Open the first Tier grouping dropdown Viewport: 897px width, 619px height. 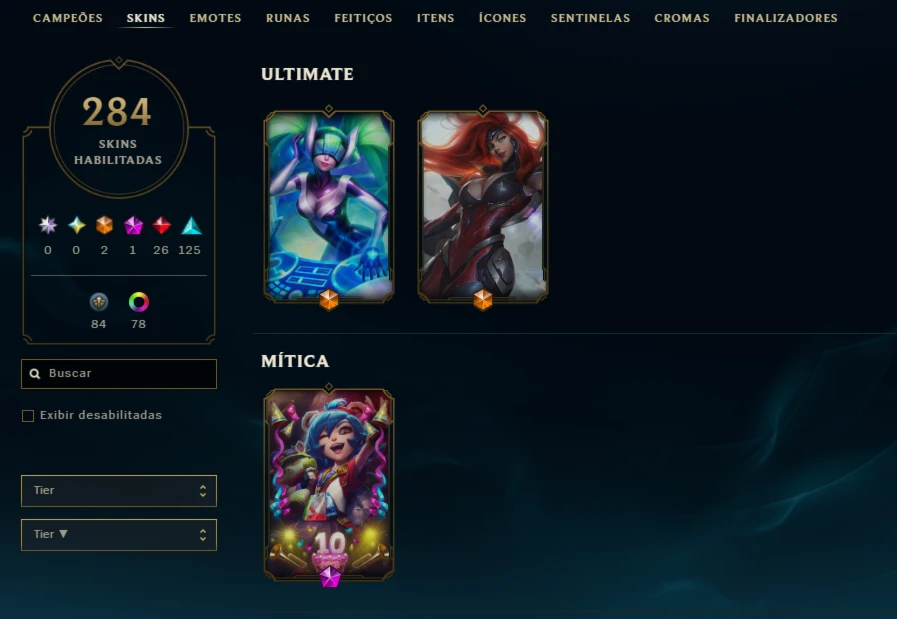(119, 491)
